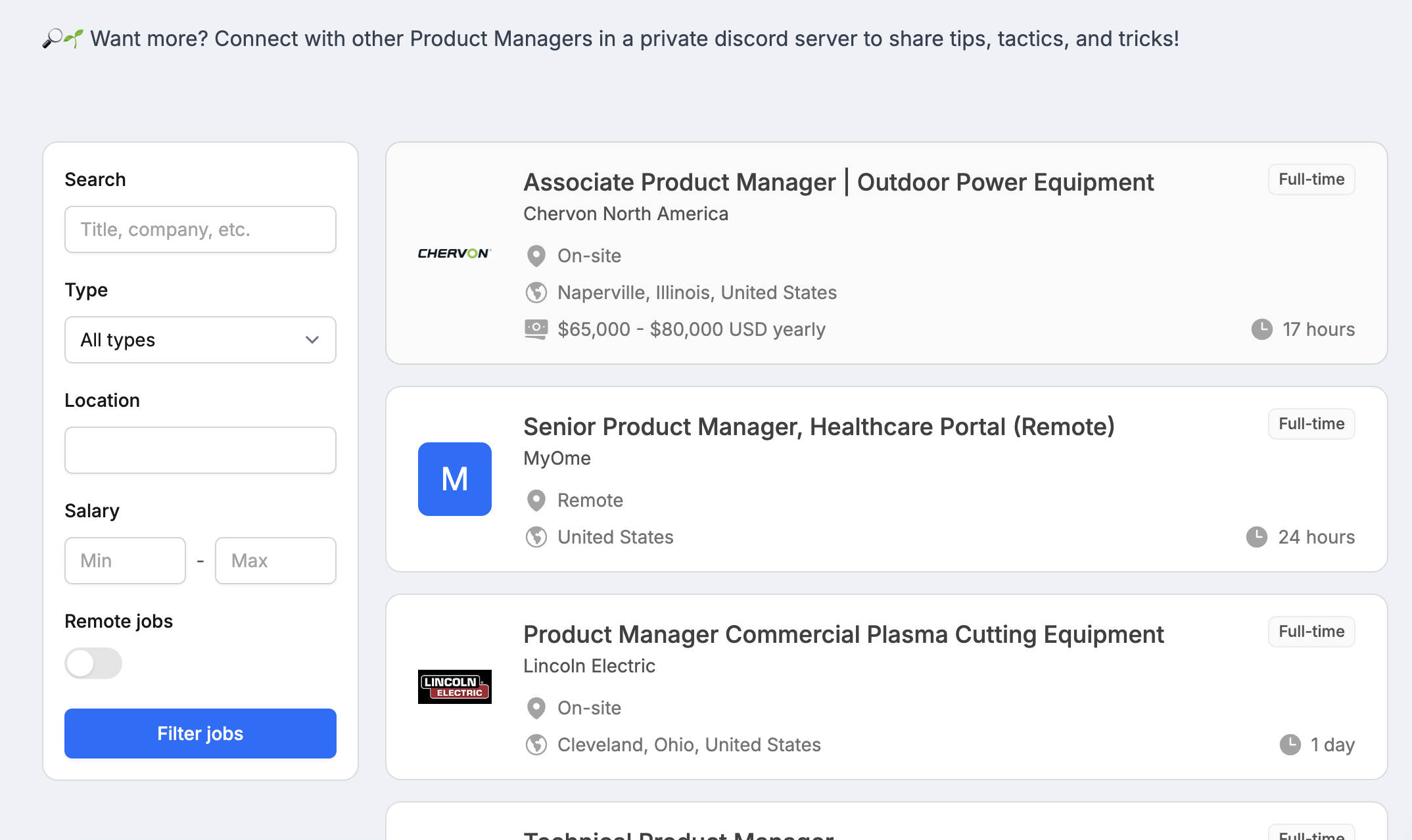Viewport: 1412px width, 840px height.
Task: Click the Min salary field
Action: pos(125,561)
